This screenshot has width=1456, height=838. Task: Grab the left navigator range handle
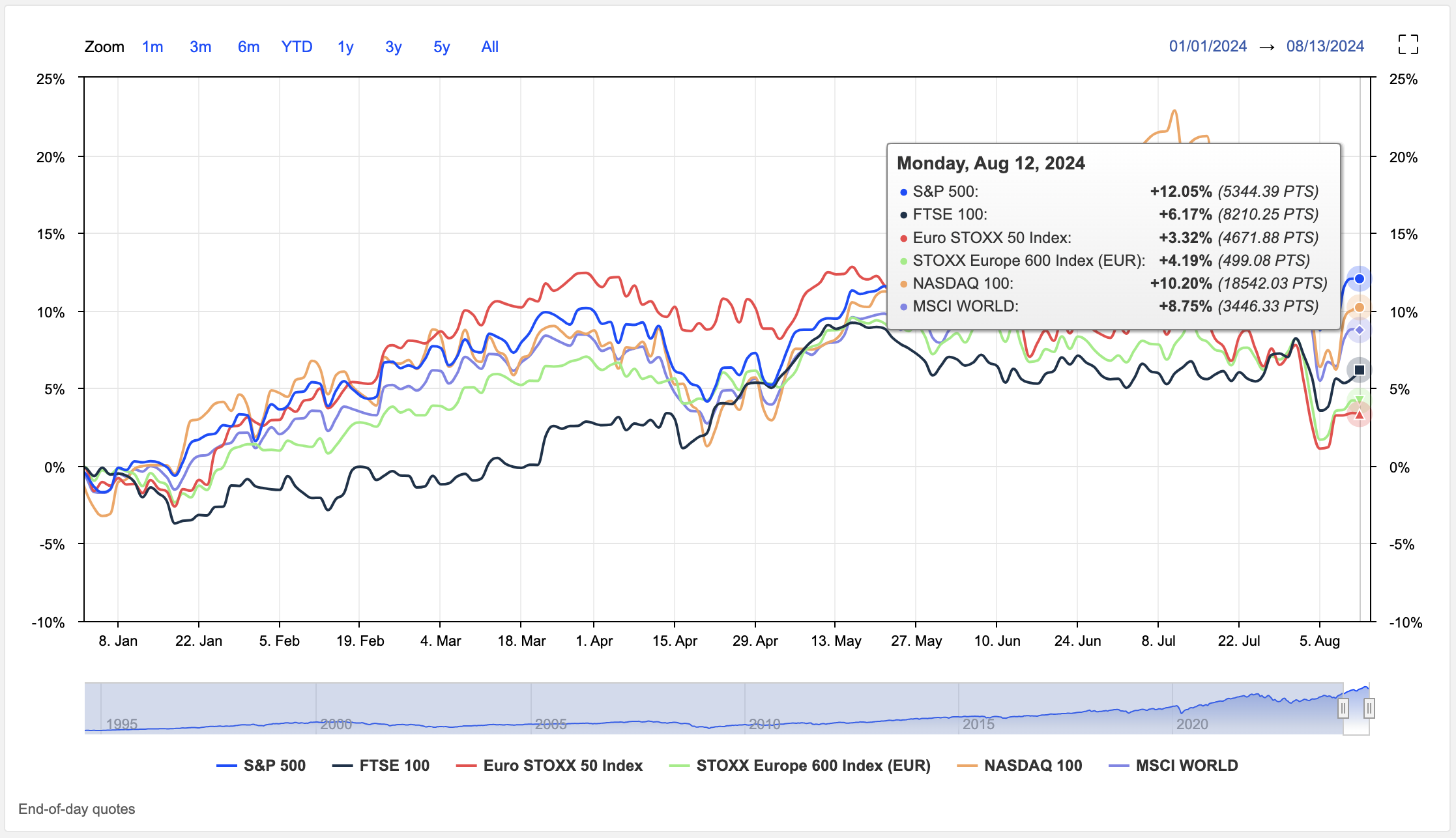pyautogui.click(x=1343, y=708)
